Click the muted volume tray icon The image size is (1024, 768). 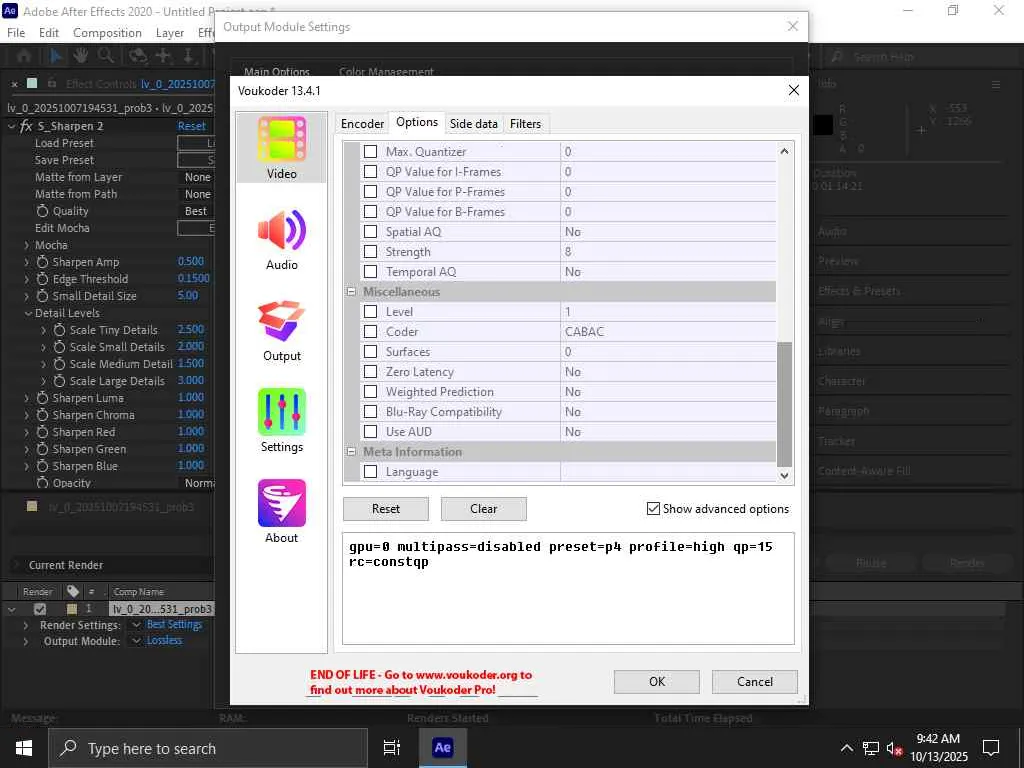pyautogui.click(x=894, y=748)
